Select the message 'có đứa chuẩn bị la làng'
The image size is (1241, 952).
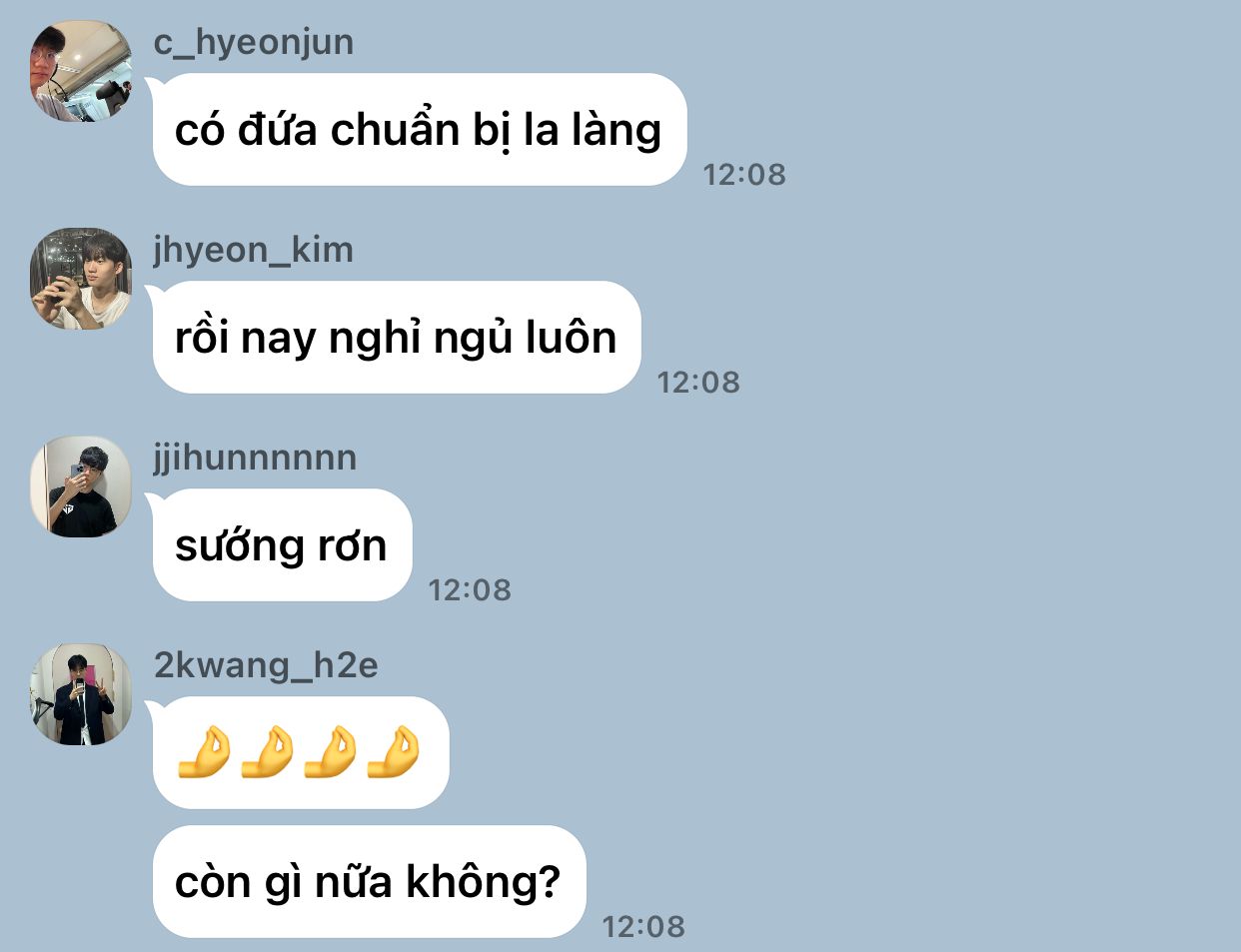point(419,130)
